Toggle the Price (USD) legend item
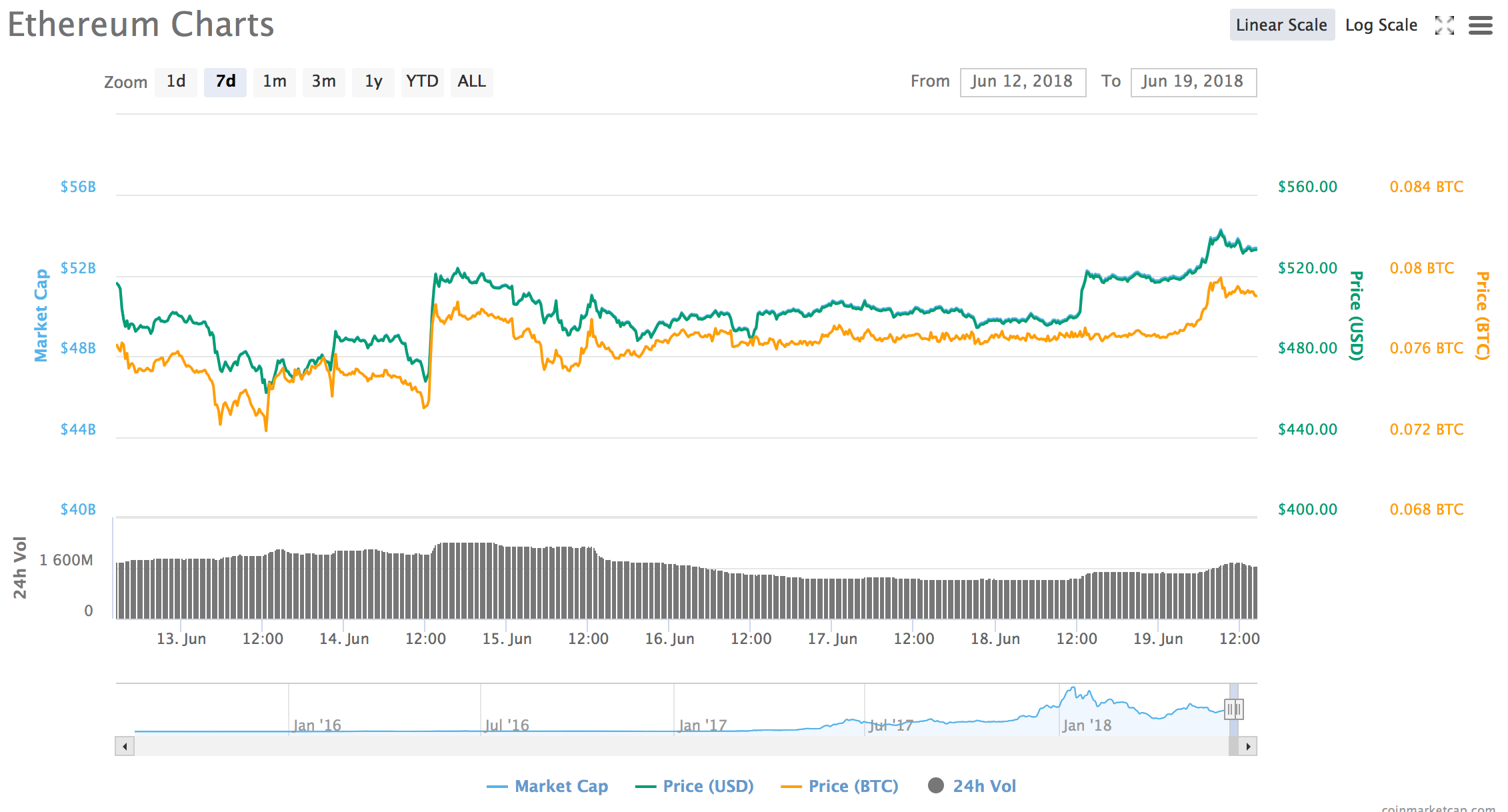Screen dimensions: 1508x812 pos(707,786)
